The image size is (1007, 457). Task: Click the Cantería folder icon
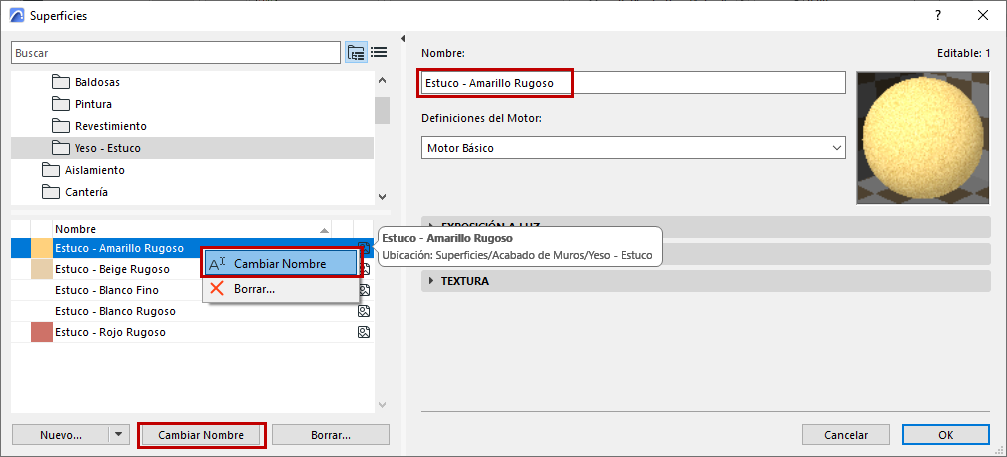(50, 192)
